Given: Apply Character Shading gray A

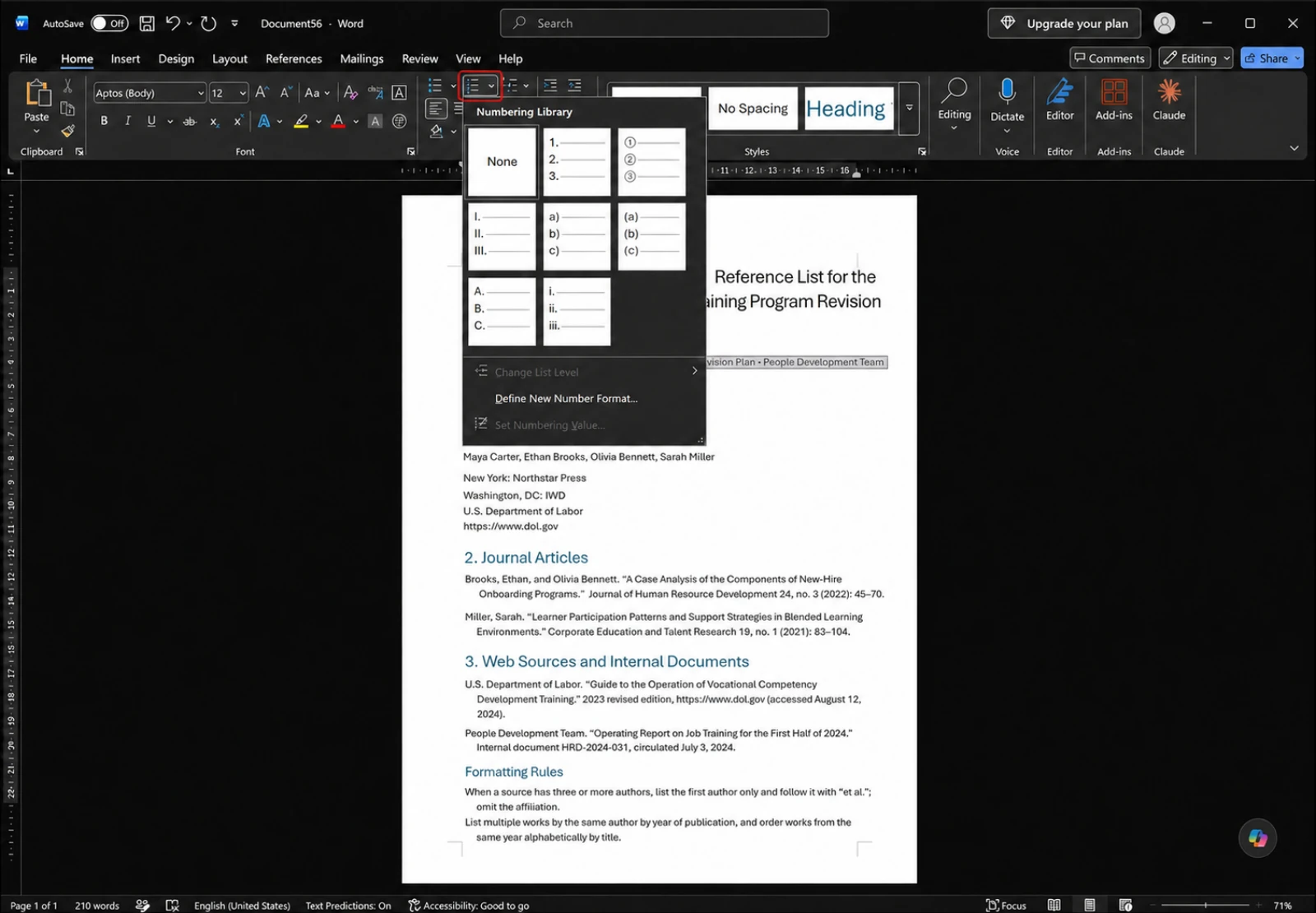Looking at the screenshot, I should [375, 121].
